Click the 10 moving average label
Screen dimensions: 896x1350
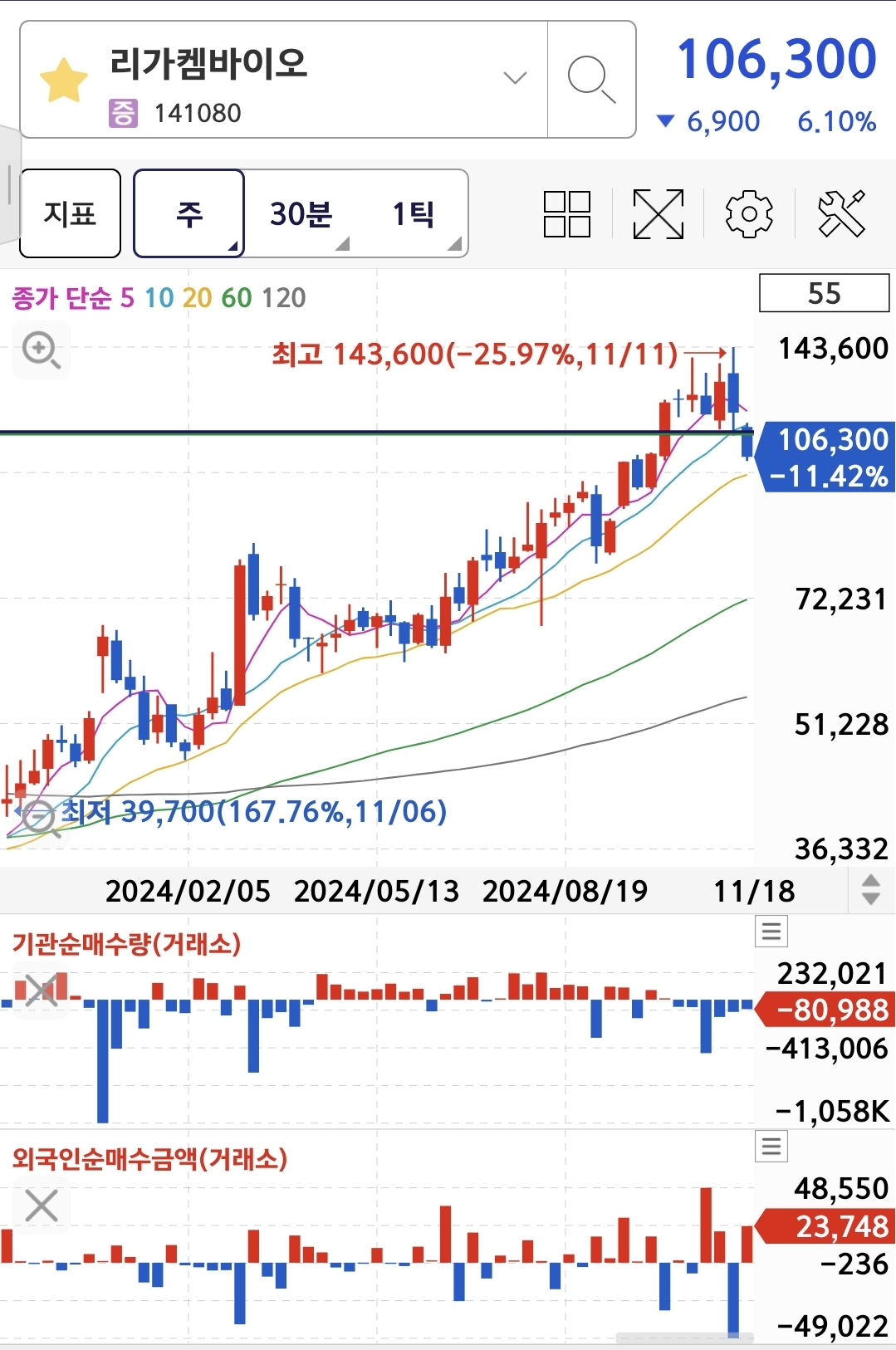tap(159, 297)
